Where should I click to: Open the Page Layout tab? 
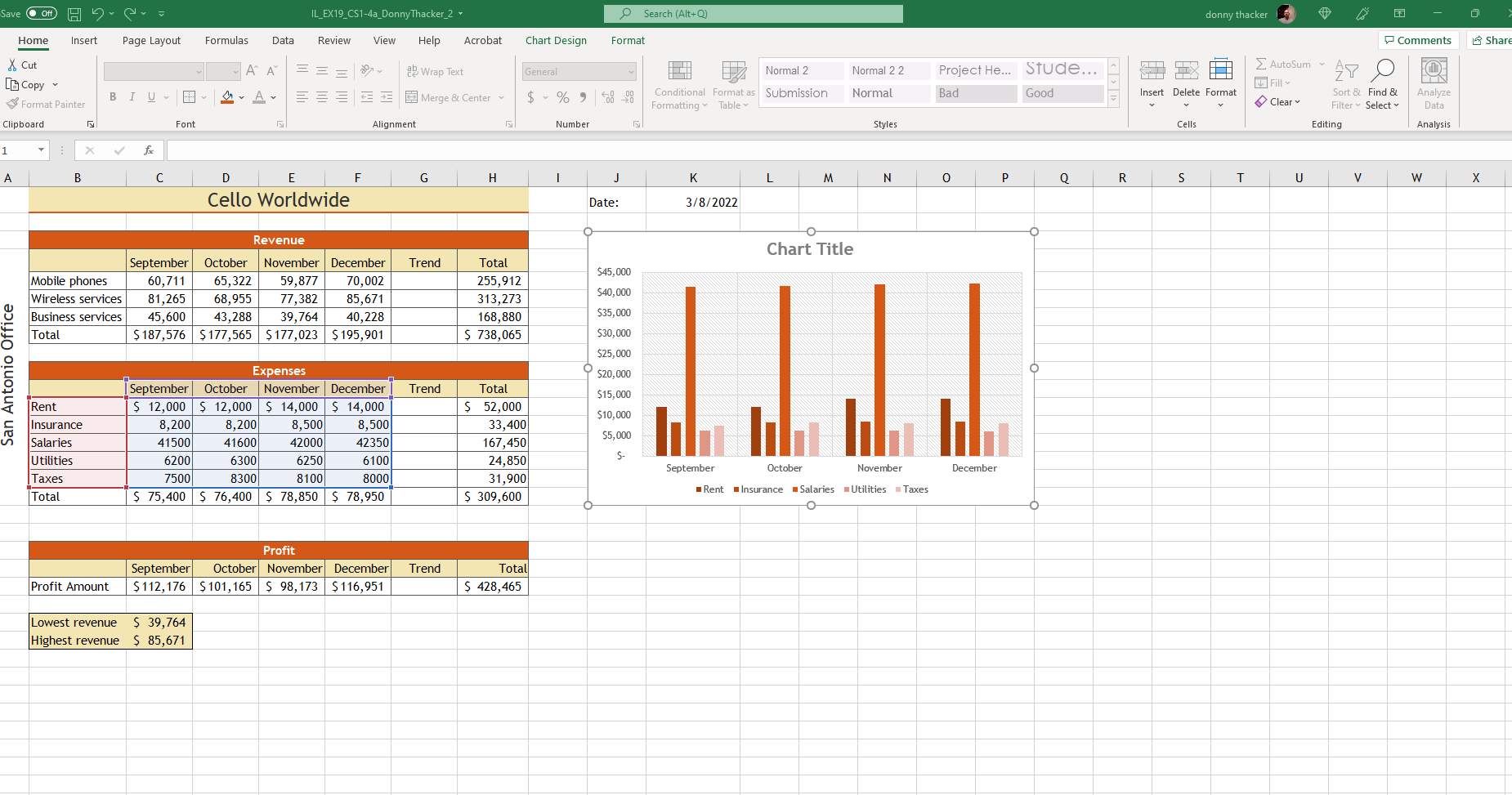151,40
